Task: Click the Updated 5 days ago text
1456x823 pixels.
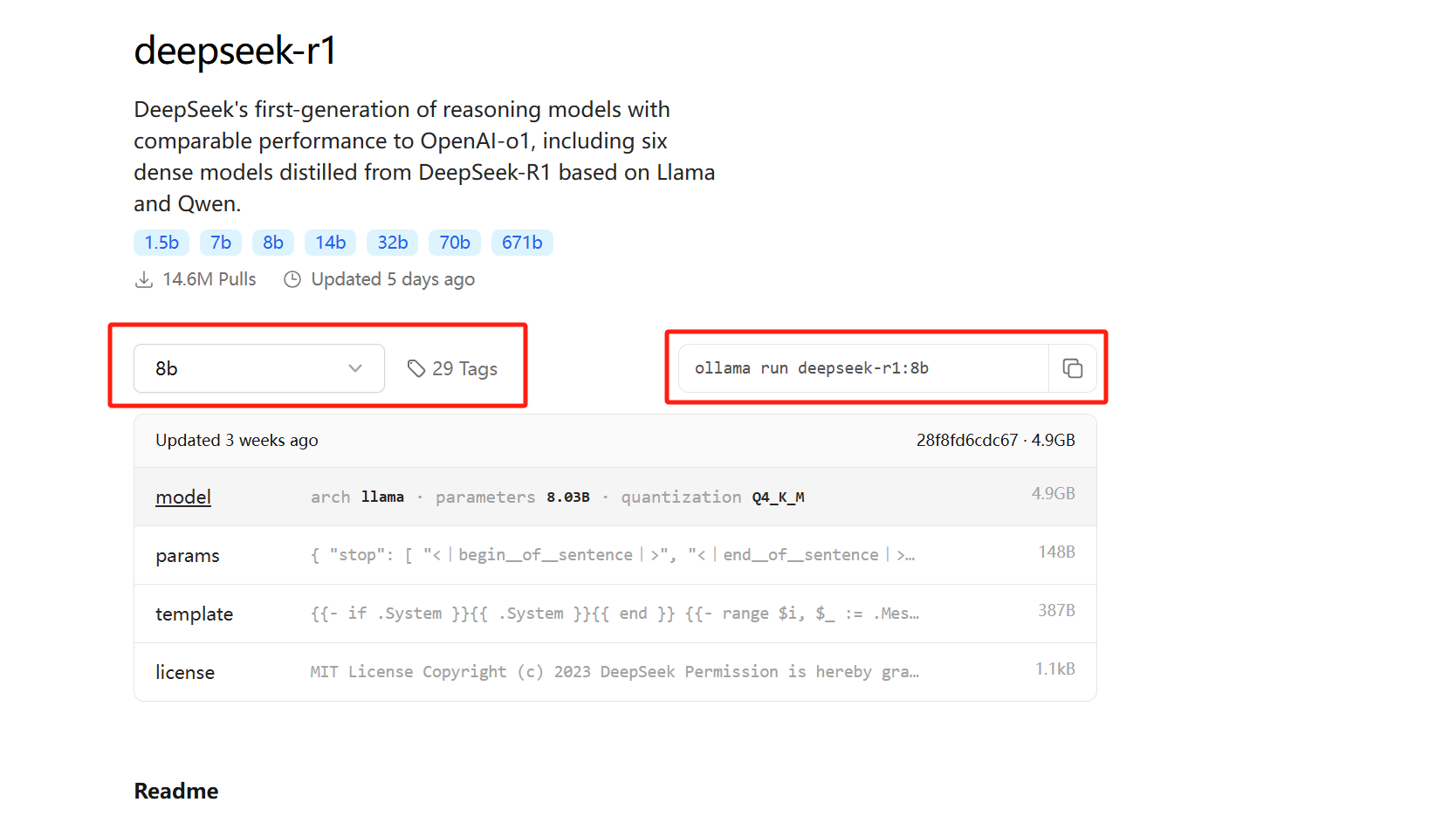Action: click(393, 279)
